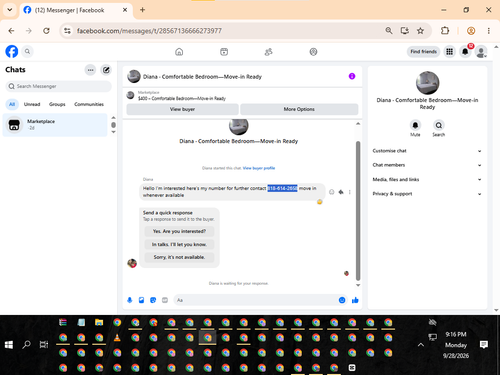Select the All chats filter tab
The width and height of the screenshot is (500, 375).
[x=12, y=104]
